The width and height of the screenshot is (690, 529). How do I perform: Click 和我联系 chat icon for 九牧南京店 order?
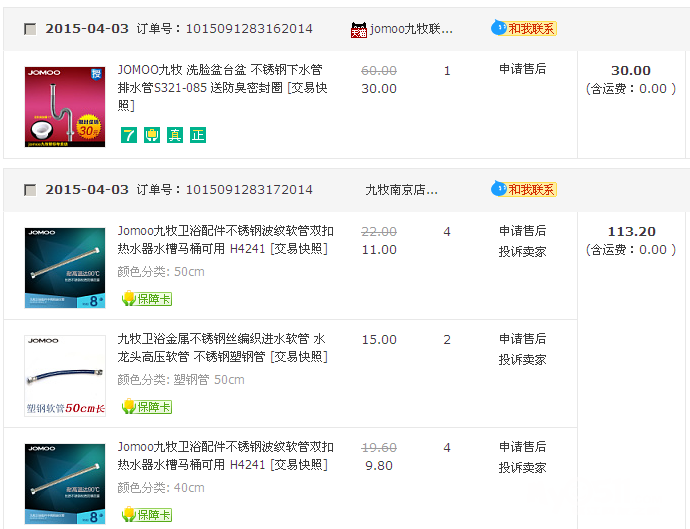coord(524,189)
